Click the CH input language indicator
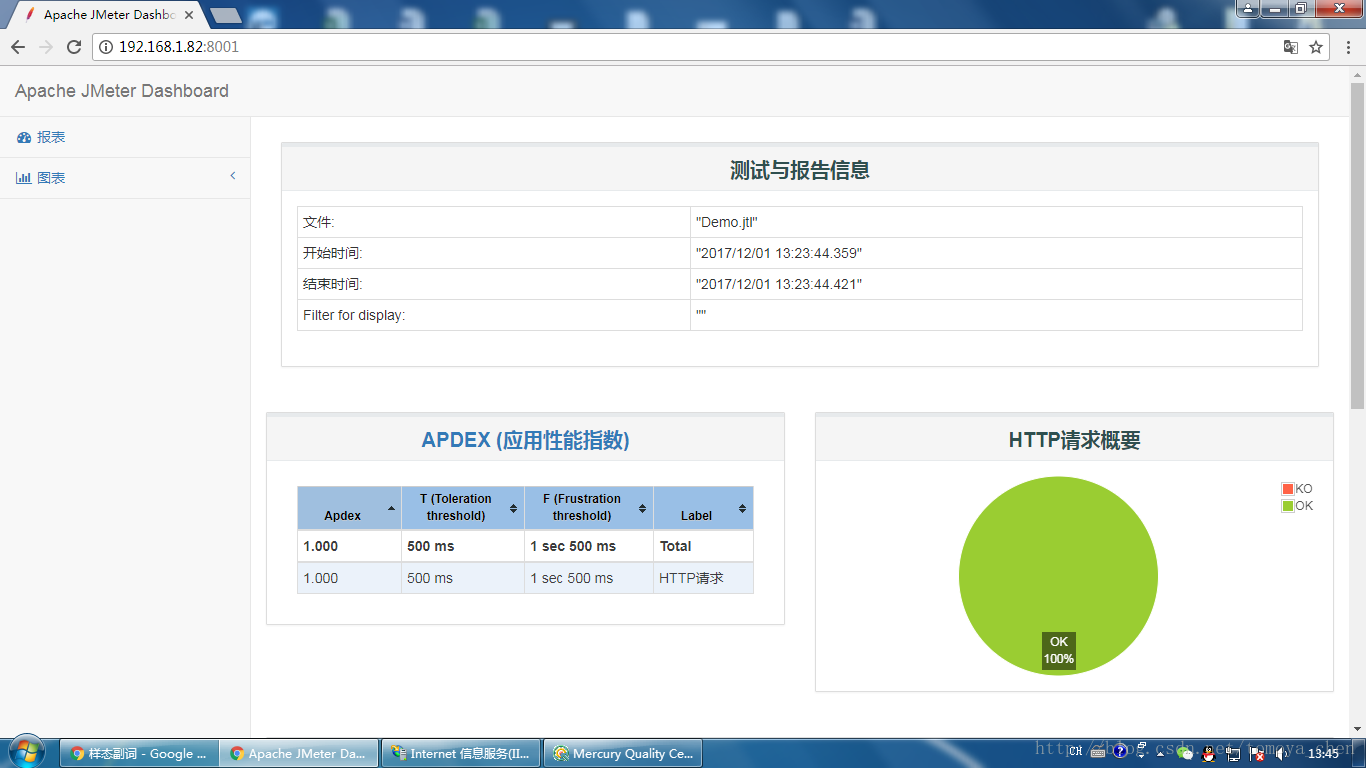 tap(1076, 751)
